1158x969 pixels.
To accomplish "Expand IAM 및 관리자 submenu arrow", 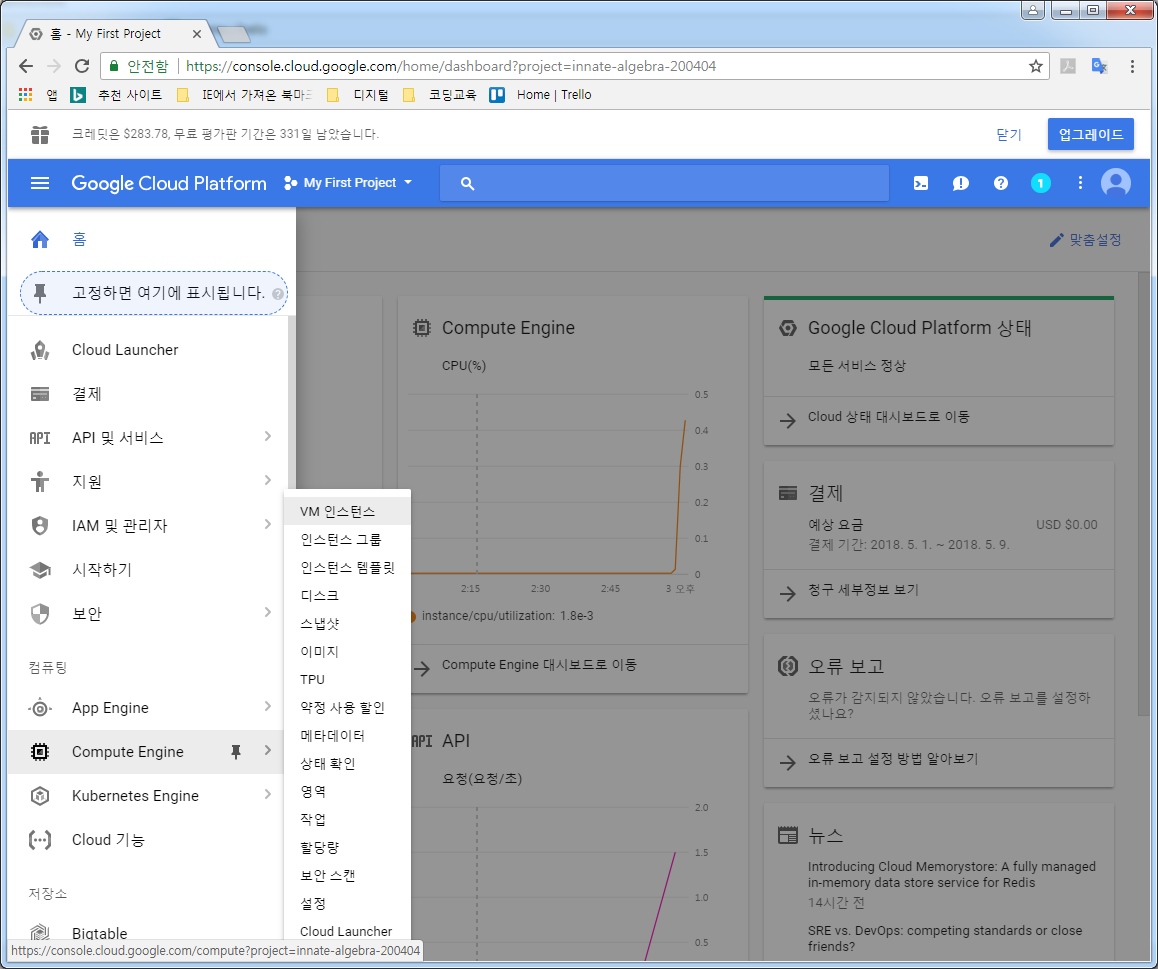I will [267, 524].
